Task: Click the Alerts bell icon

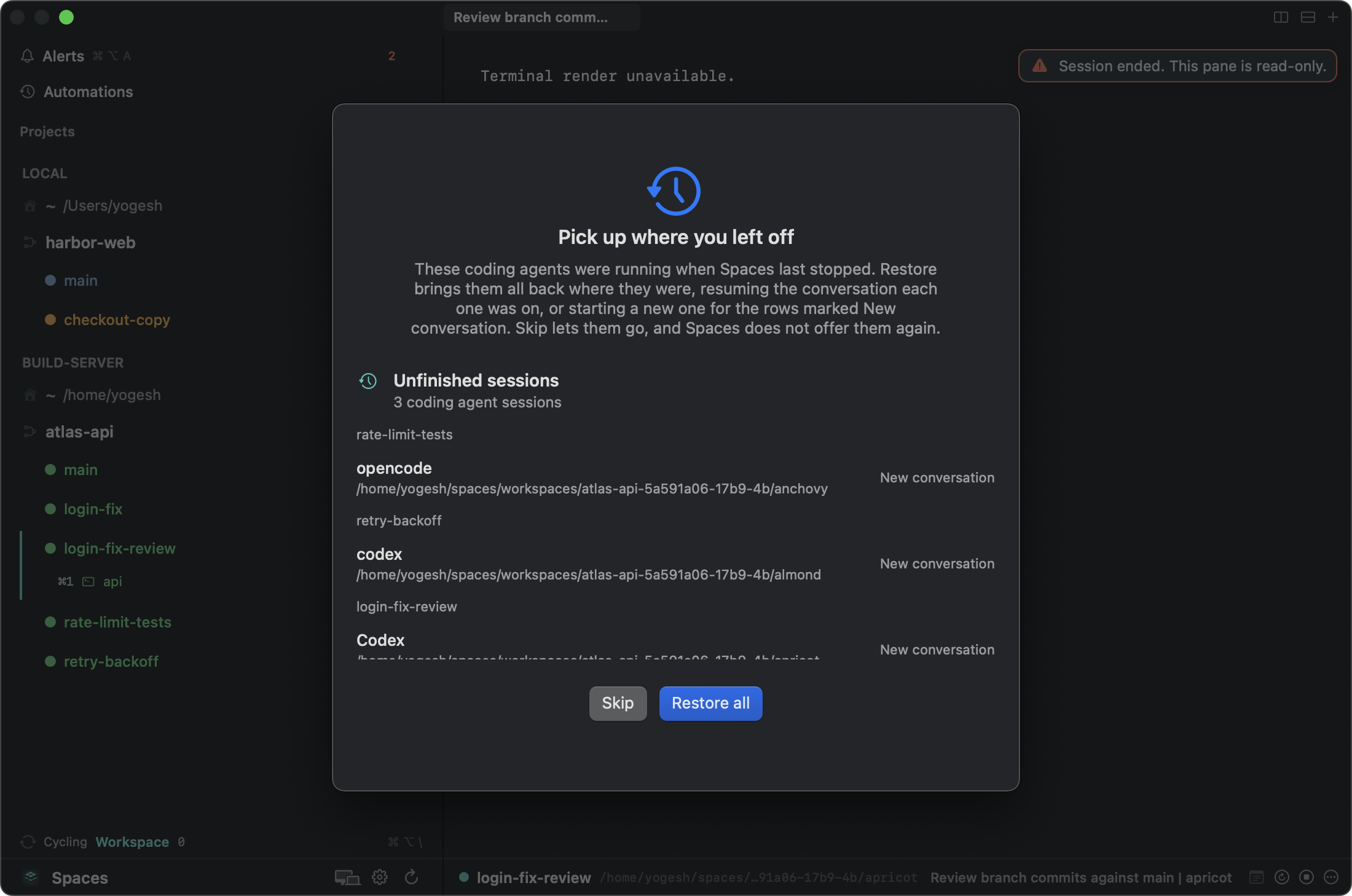Action: point(27,56)
